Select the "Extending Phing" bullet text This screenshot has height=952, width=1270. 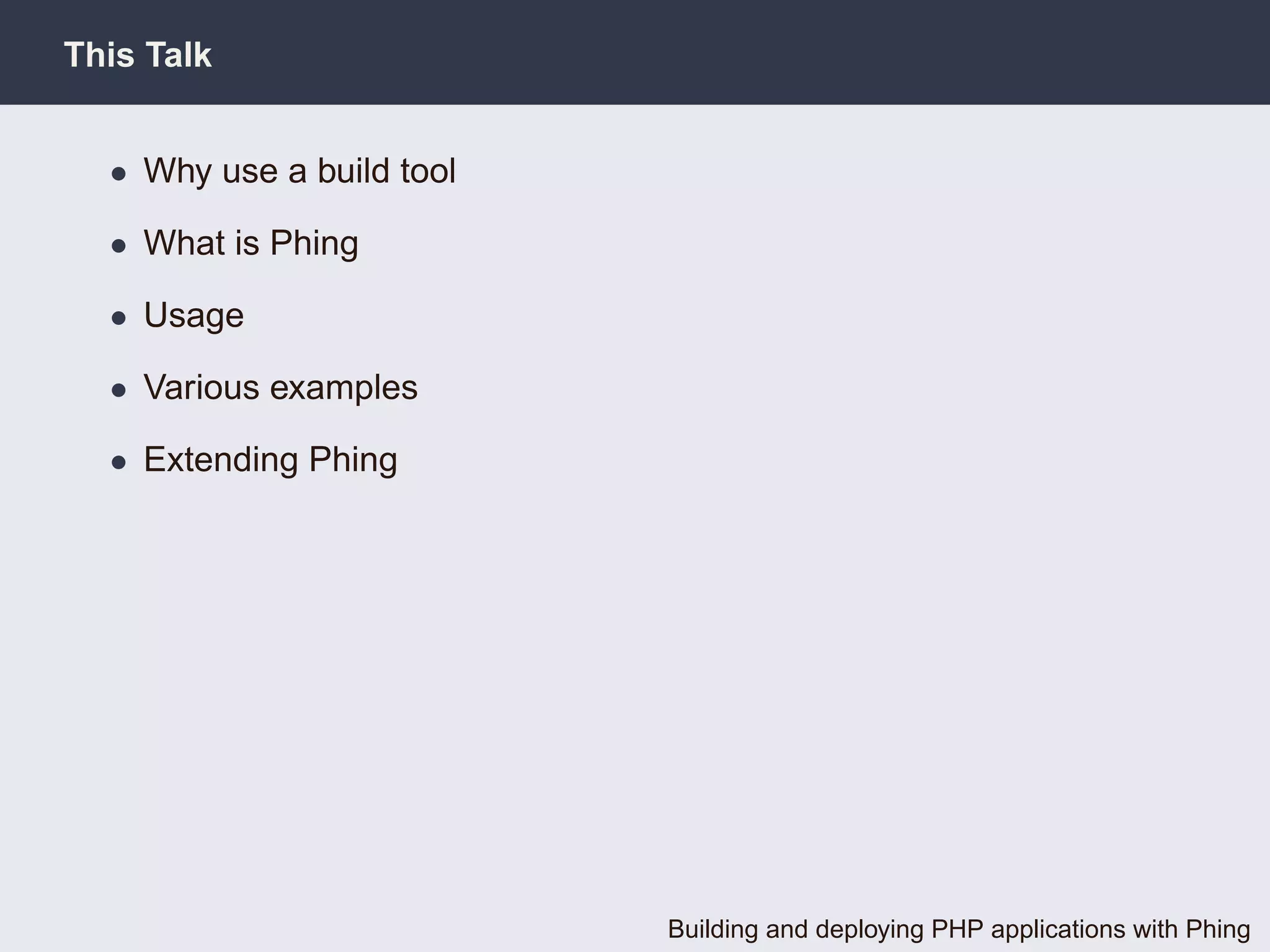coord(270,459)
